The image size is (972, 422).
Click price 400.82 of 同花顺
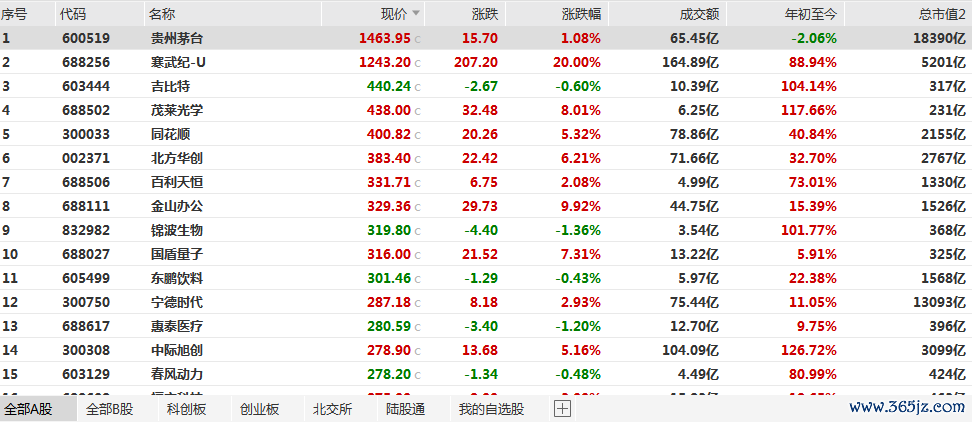tap(389, 134)
